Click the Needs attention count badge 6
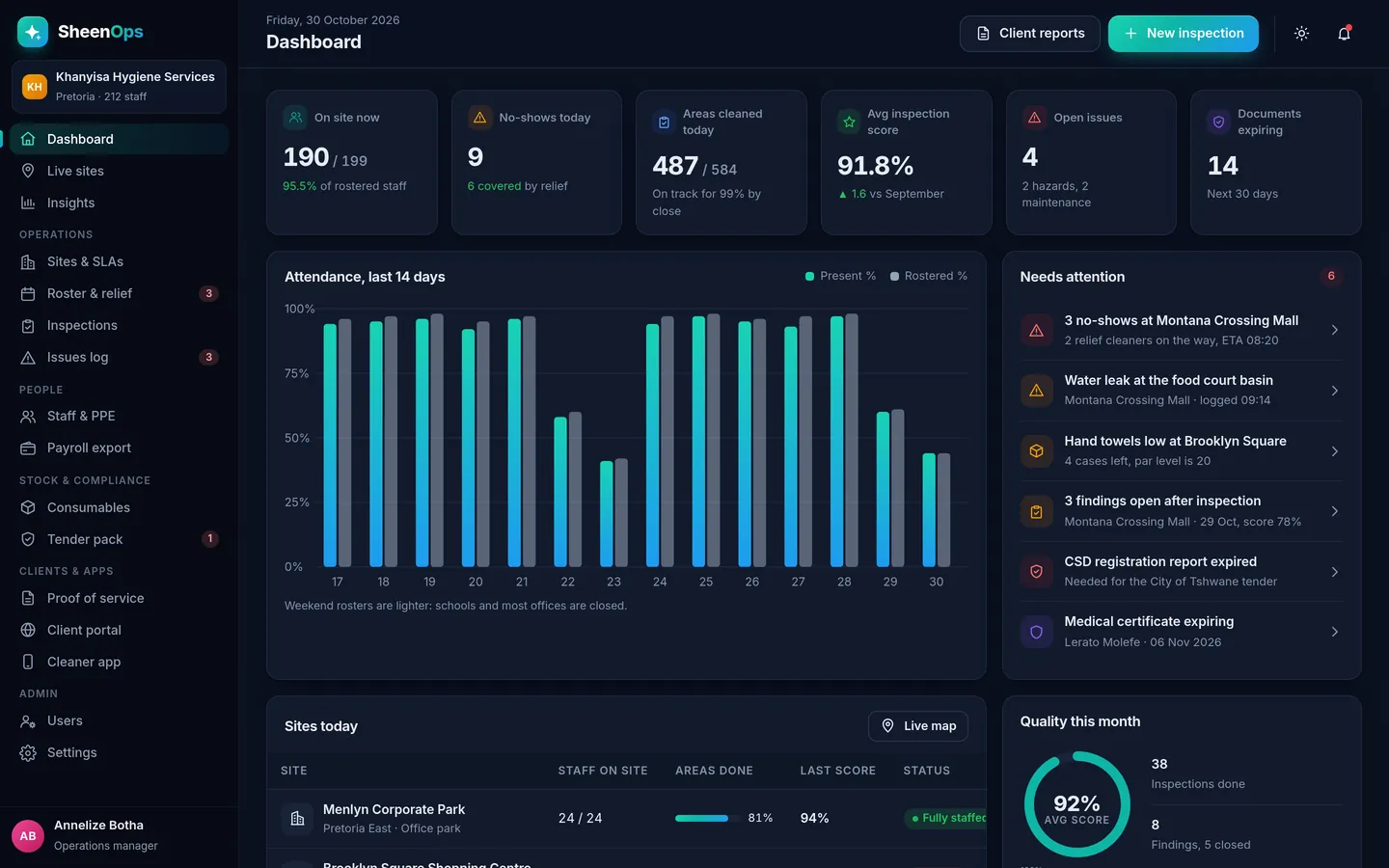The height and width of the screenshot is (868, 1389). 1331,276
